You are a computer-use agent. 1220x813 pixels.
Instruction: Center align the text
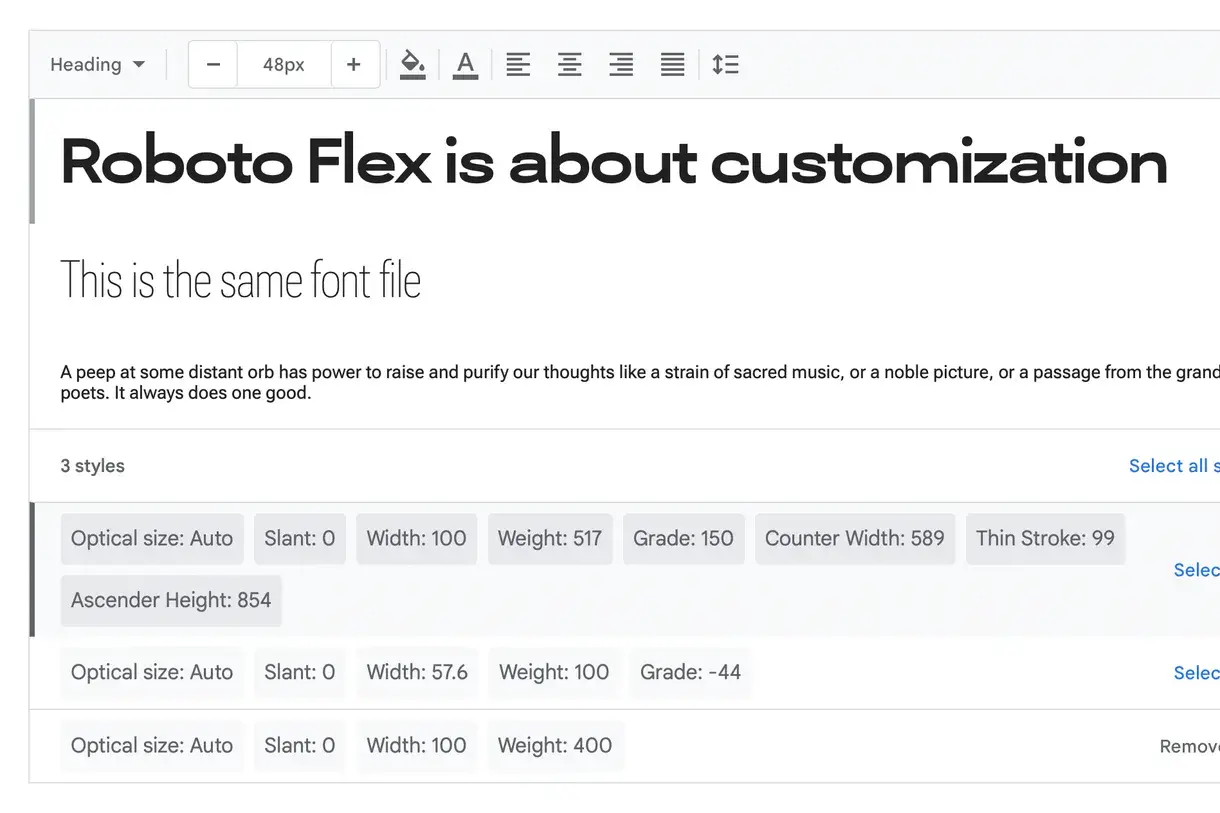coord(570,65)
